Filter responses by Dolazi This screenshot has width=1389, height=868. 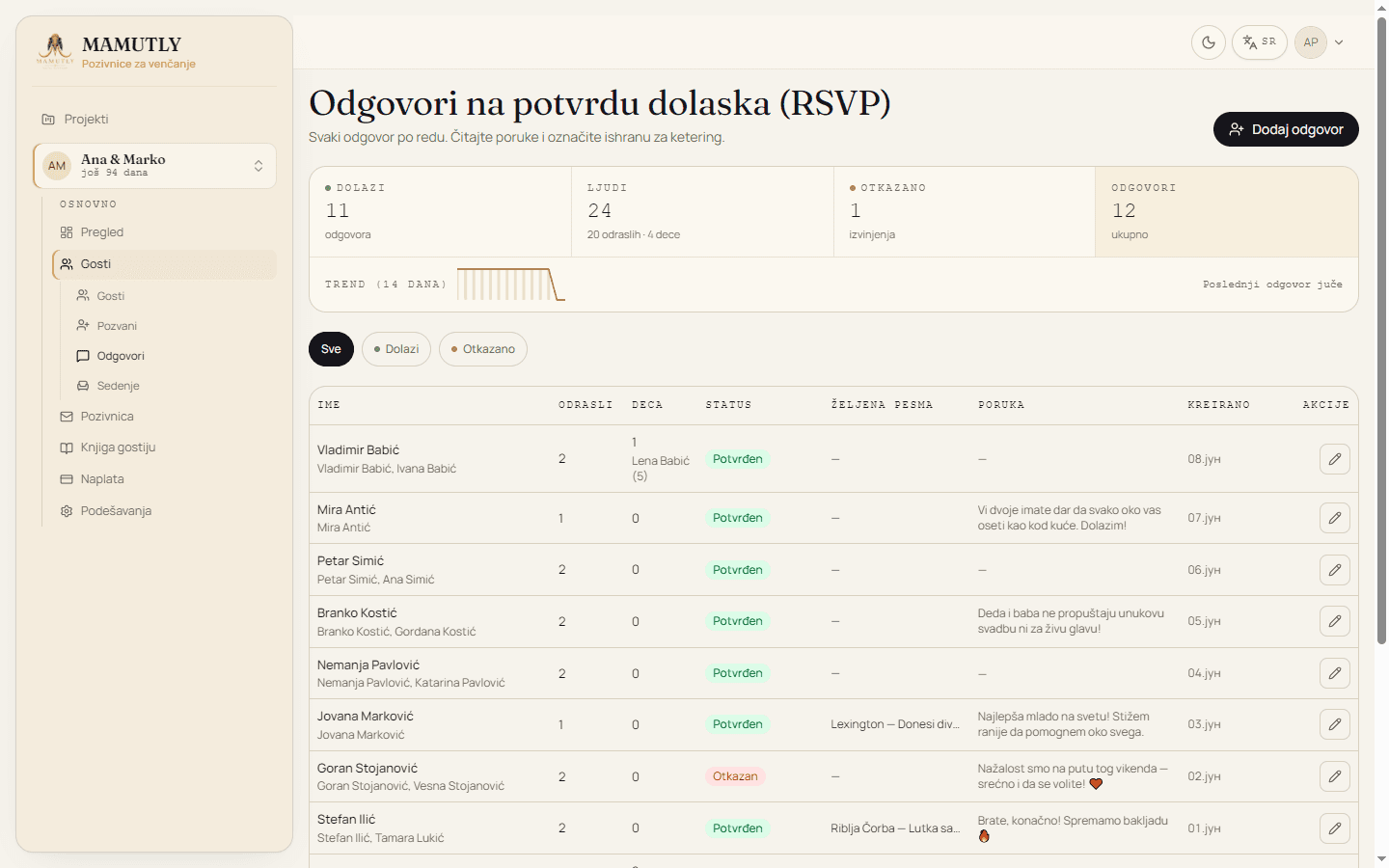[396, 349]
